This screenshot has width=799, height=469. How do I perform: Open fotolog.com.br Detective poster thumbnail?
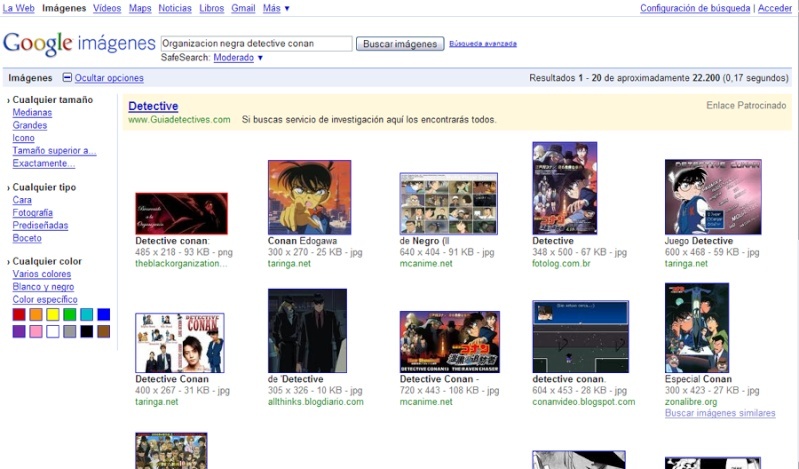[x=565, y=188]
